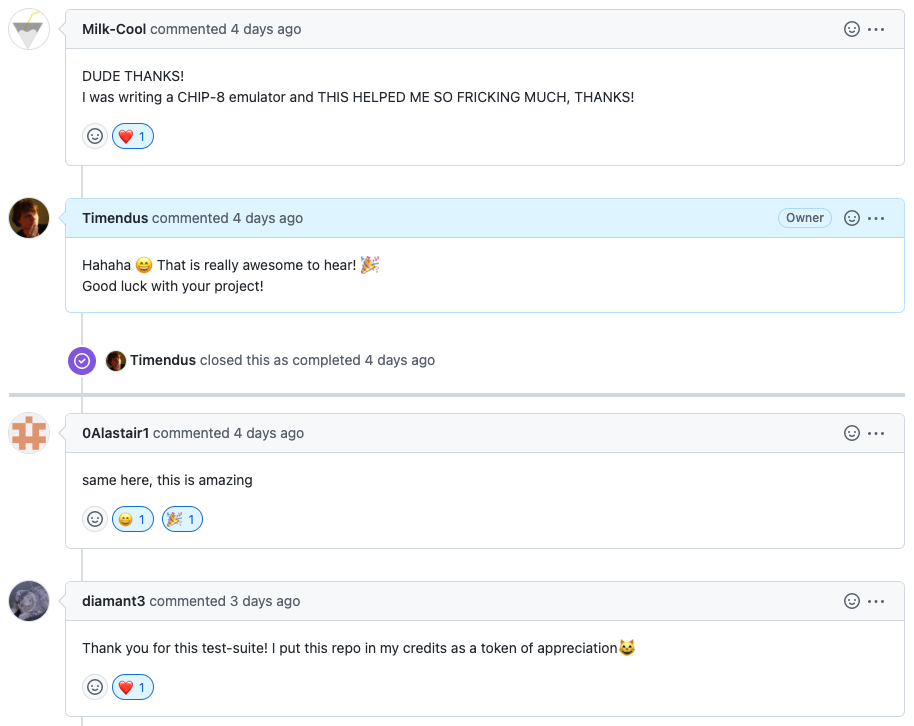Add reaction below Milk-Cool's comment text
Viewport: 914px width, 726px height.
[95, 136]
